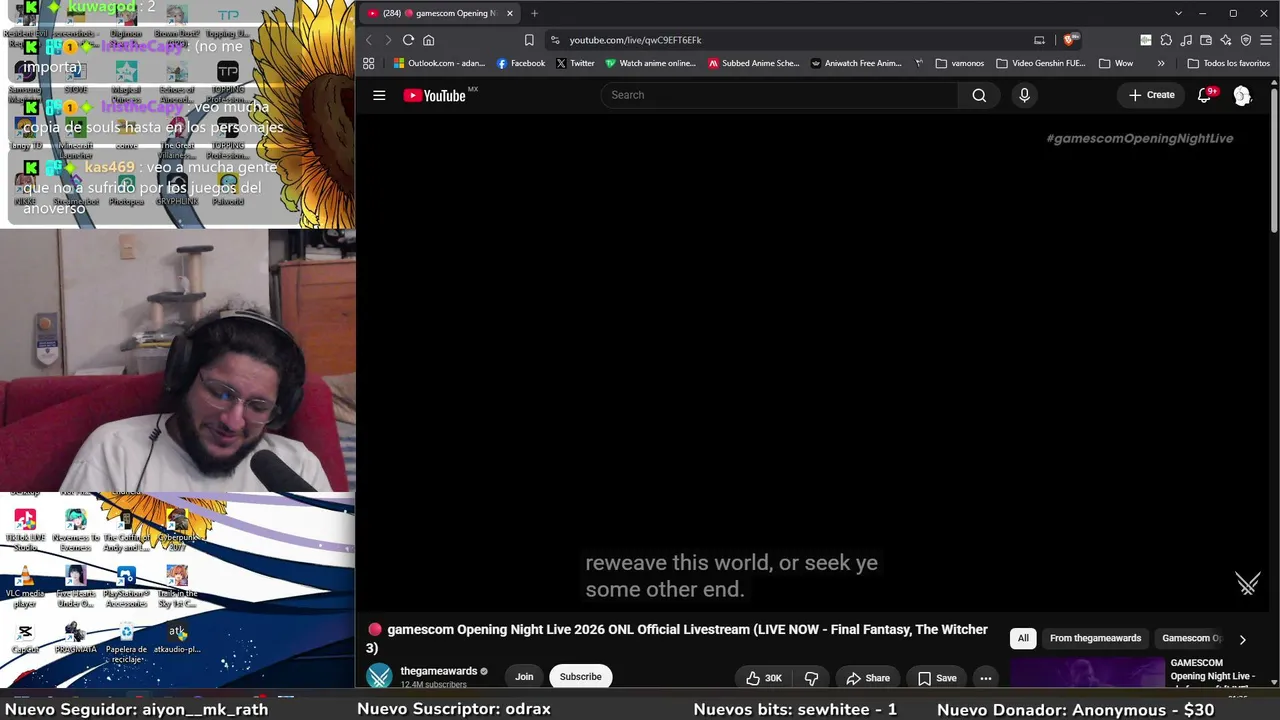Start voice search with microphone icon

1024,95
